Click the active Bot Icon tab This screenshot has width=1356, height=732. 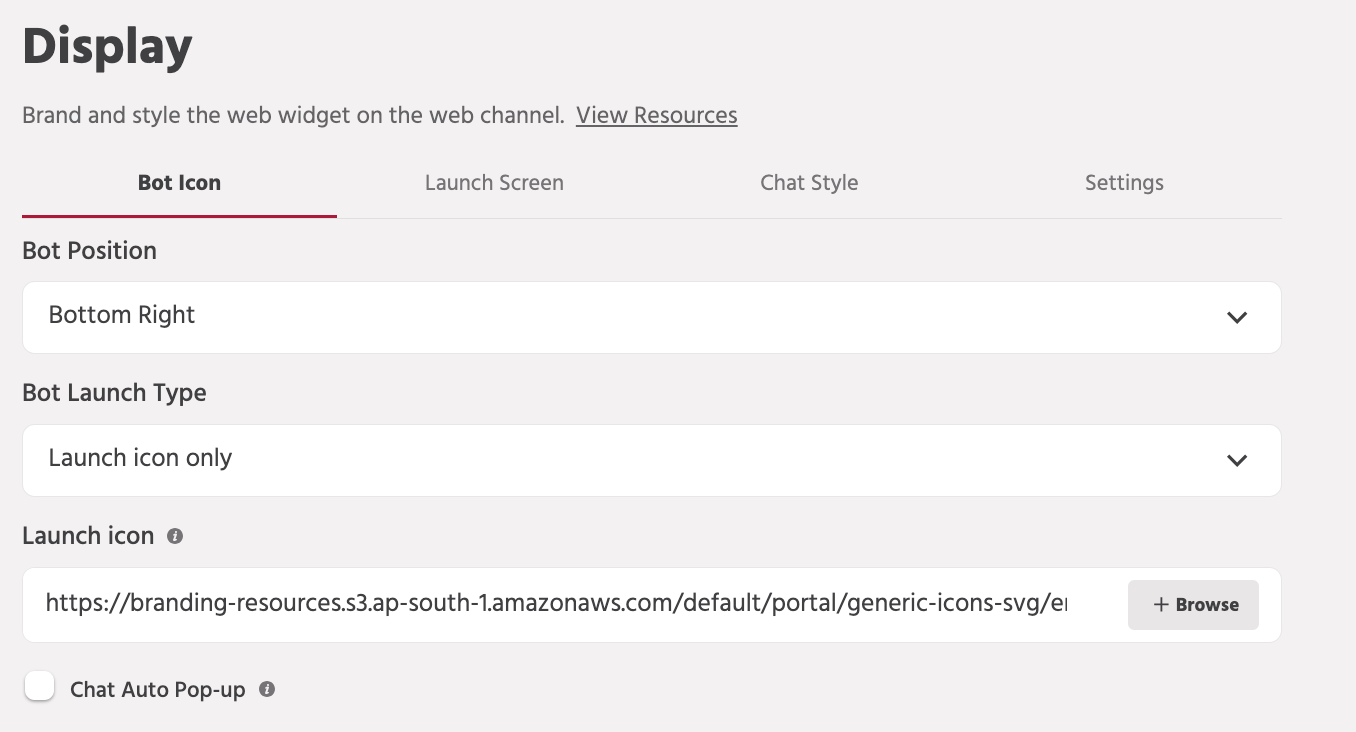(x=179, y=183)
